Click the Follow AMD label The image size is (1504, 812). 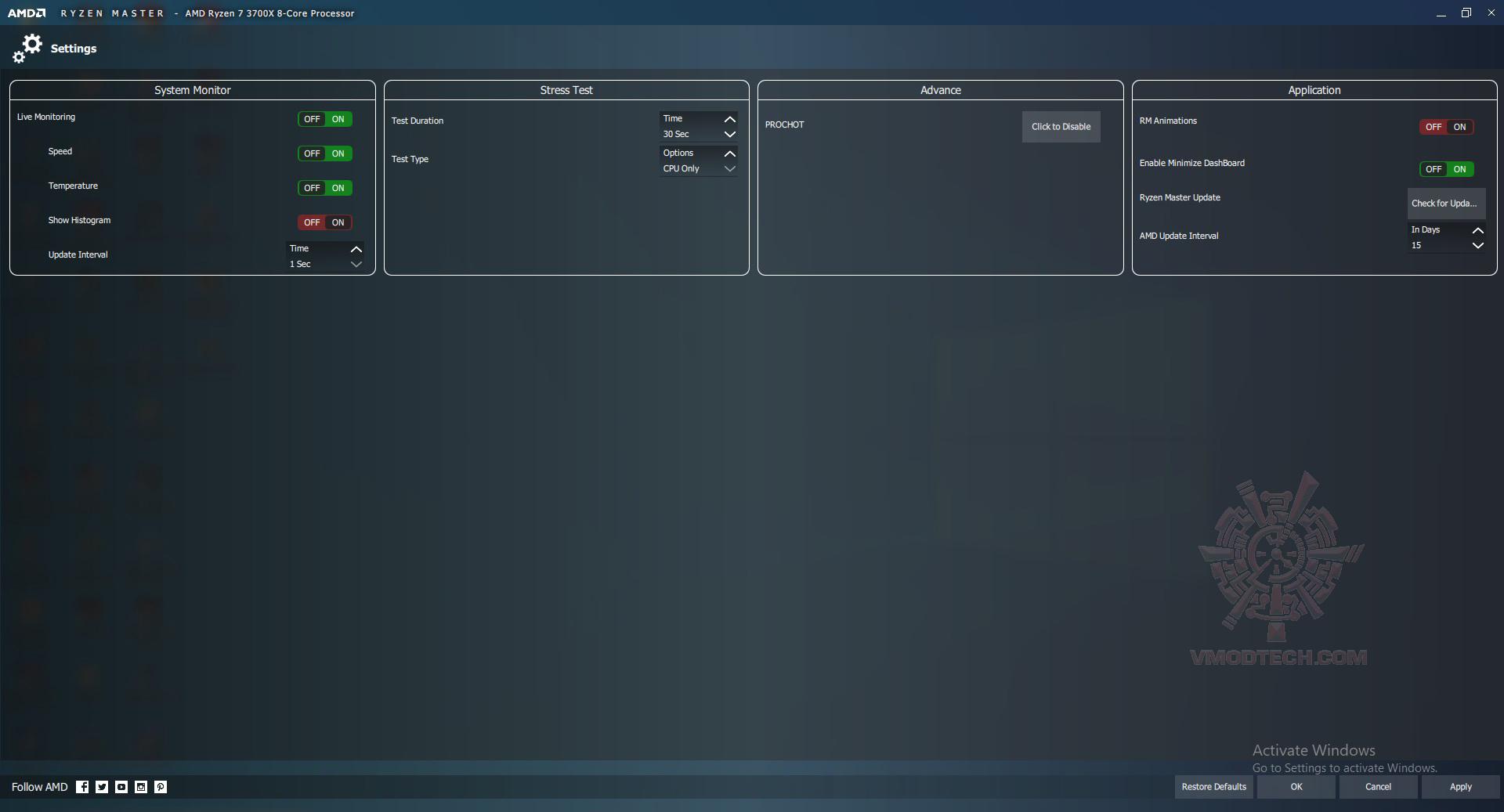40,787
